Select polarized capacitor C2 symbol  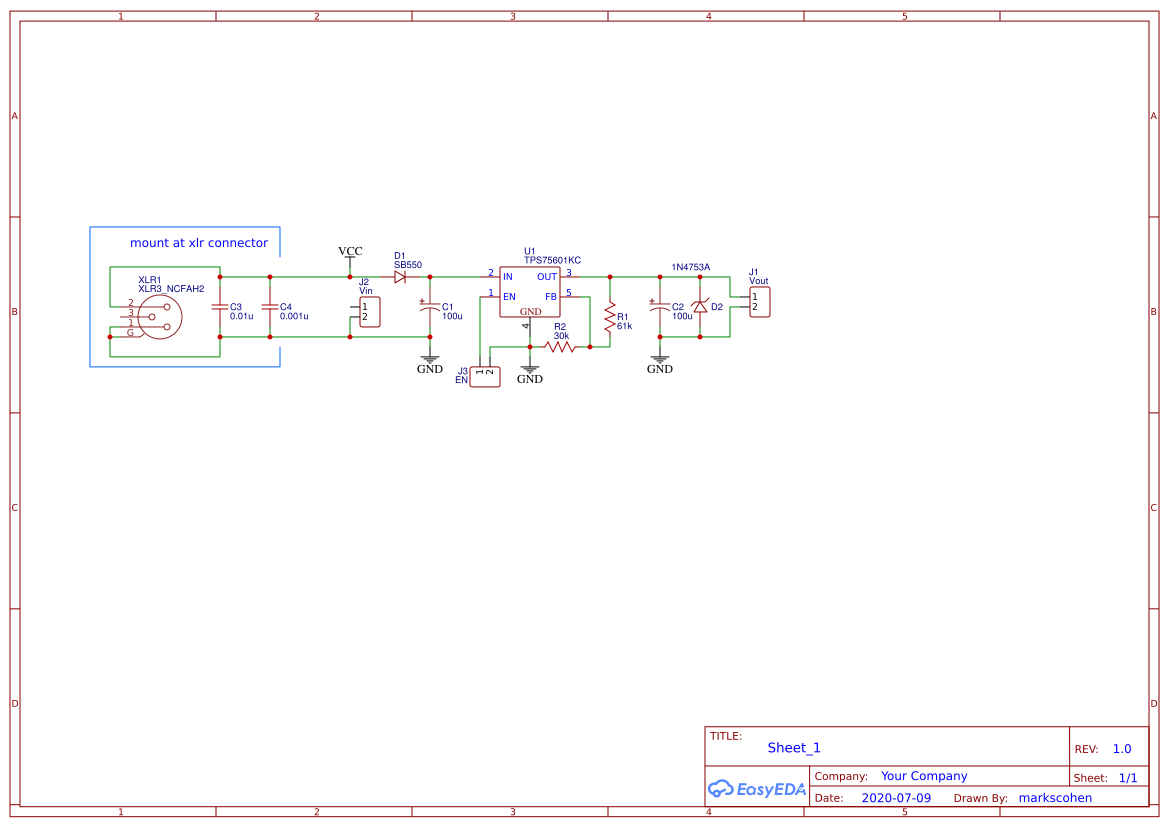[x=659, y=306]
